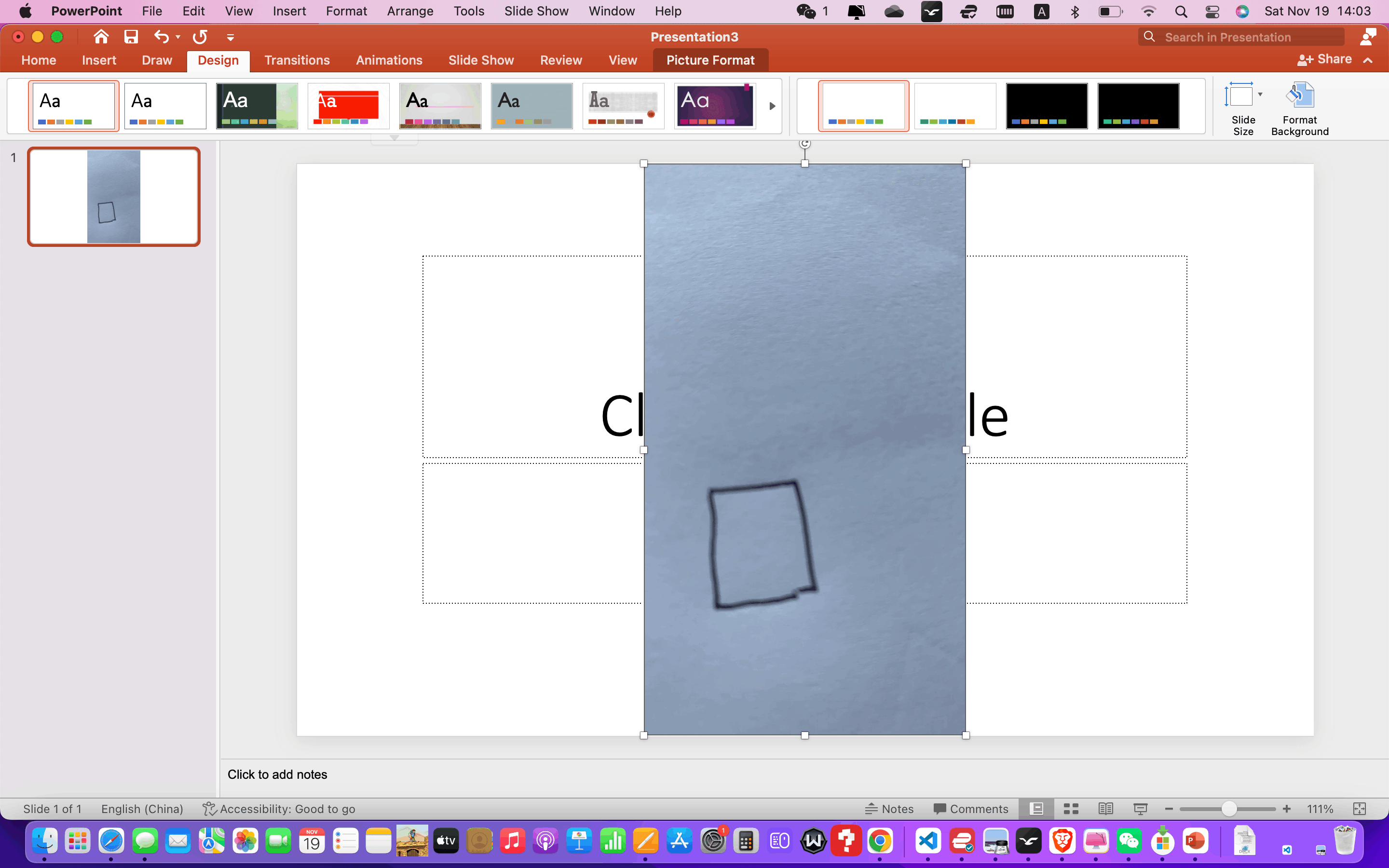Screen dimensions: 1389x868
Task: Apply the red banner theme
Action: tap(348, 106)
